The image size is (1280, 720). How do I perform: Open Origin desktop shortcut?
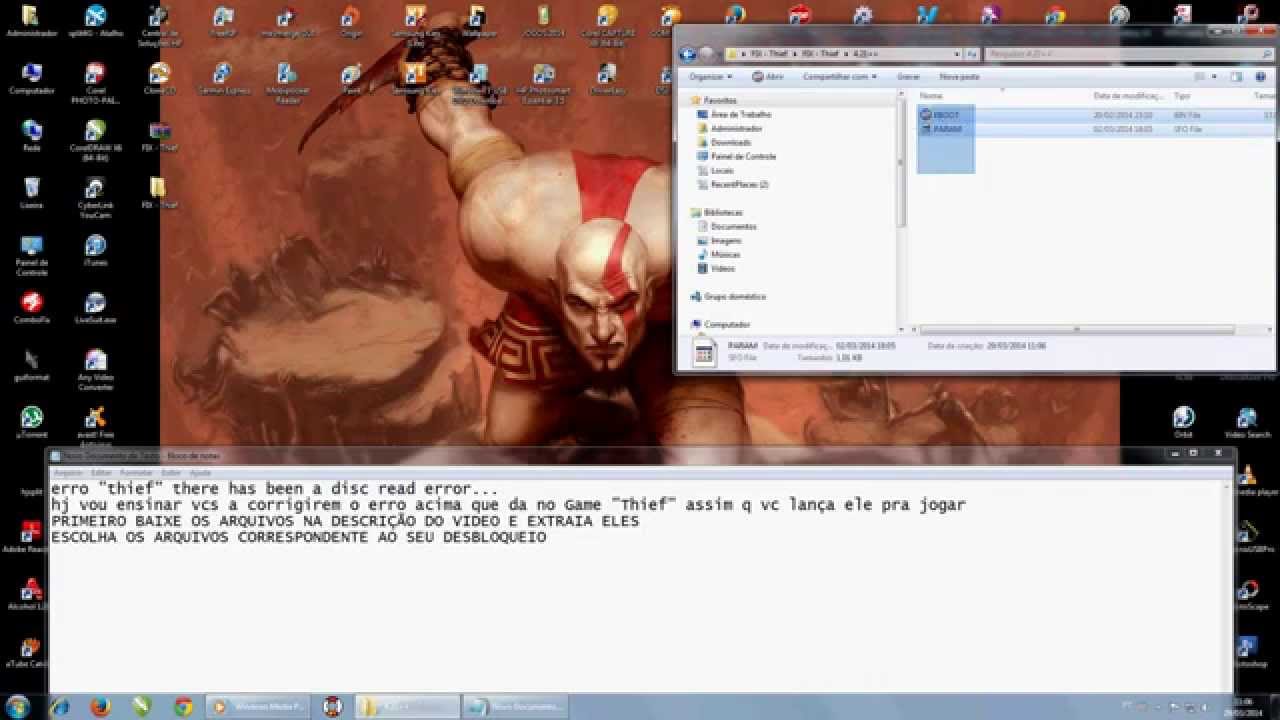[350, 21]
